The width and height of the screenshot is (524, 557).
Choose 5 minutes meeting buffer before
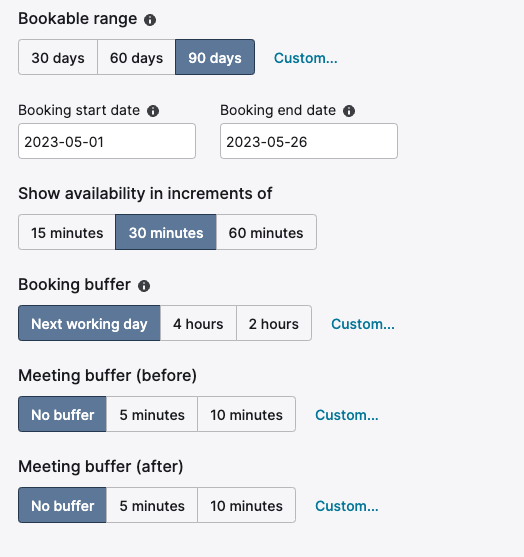click(152, 414)
